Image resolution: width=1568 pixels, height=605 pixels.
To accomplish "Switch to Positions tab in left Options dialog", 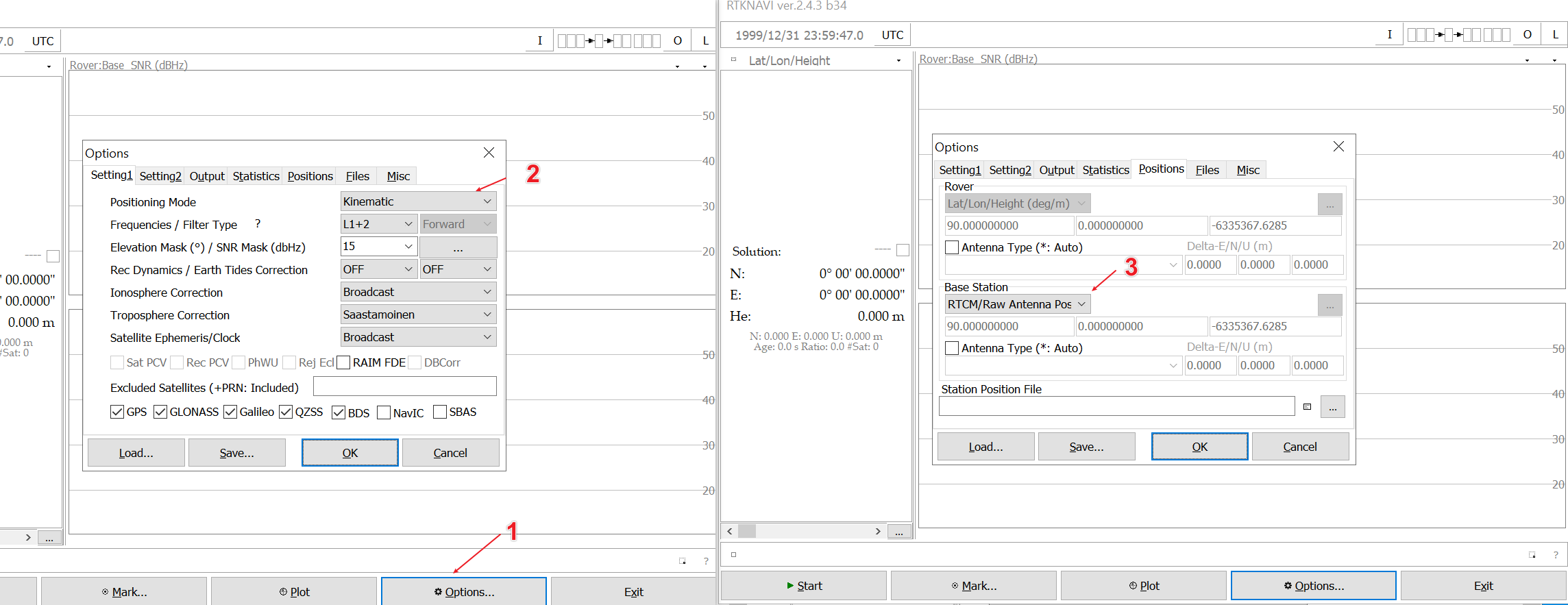I will point(310,176).
